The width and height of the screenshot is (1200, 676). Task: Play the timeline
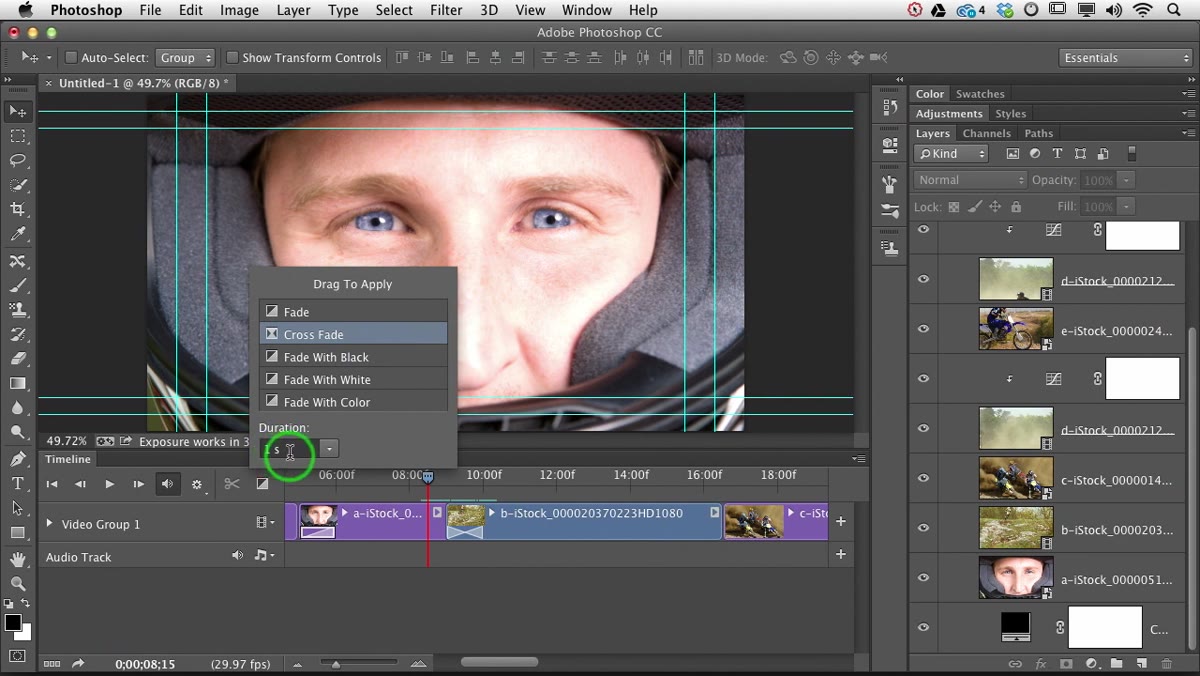(x=110, y=484)
